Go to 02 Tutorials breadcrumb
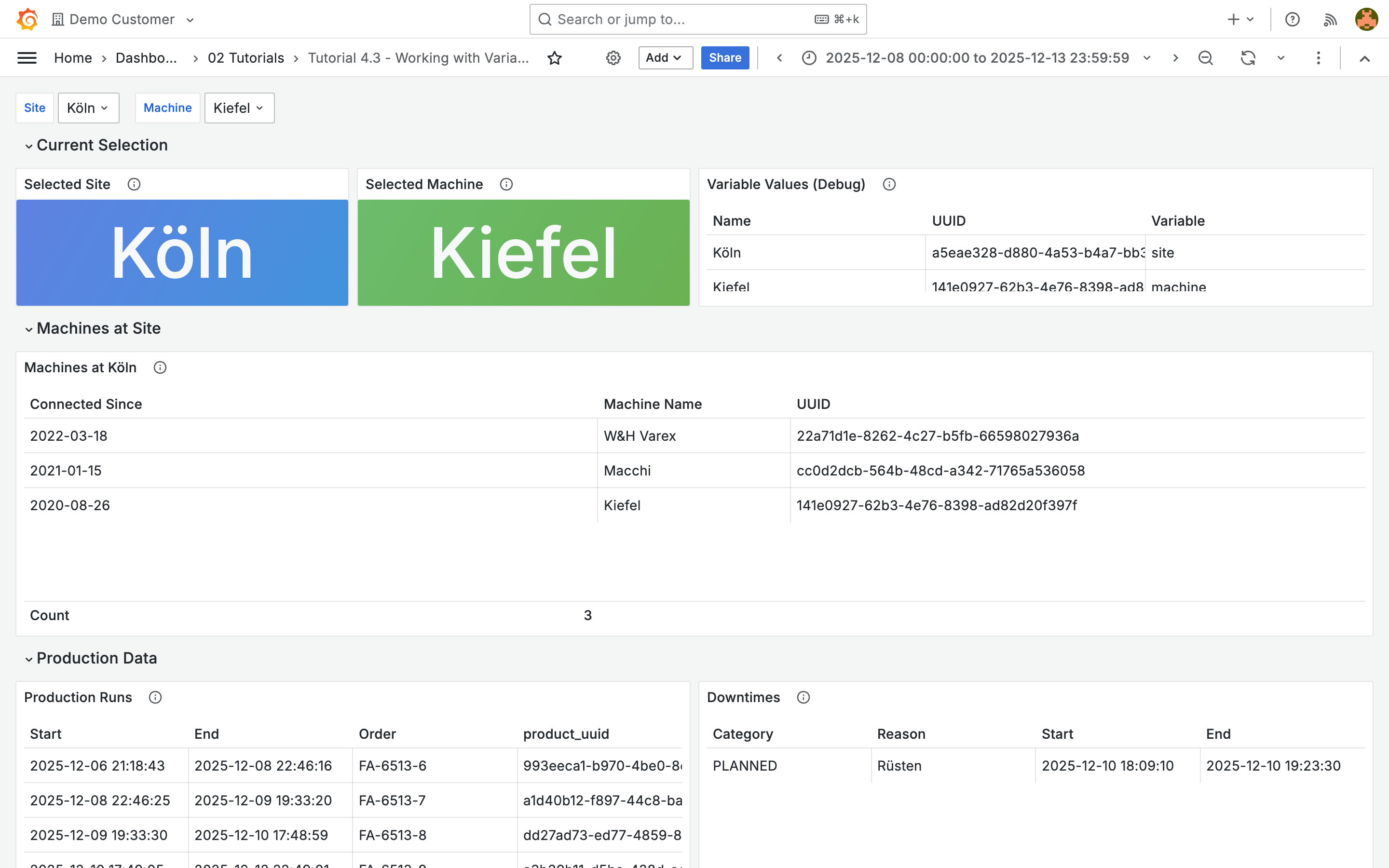The width and height of the screenshot is (1389, 868). 245,58
